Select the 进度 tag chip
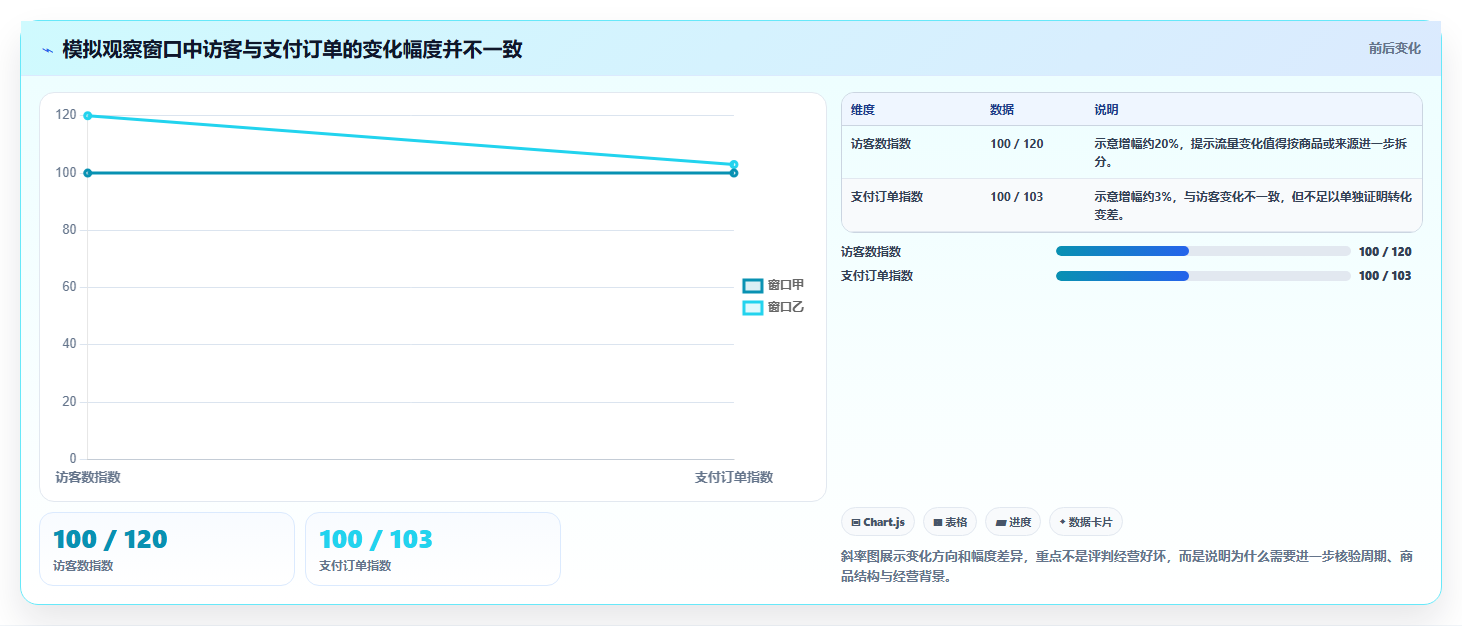The image size is (1462, 626). [1013, 522]
